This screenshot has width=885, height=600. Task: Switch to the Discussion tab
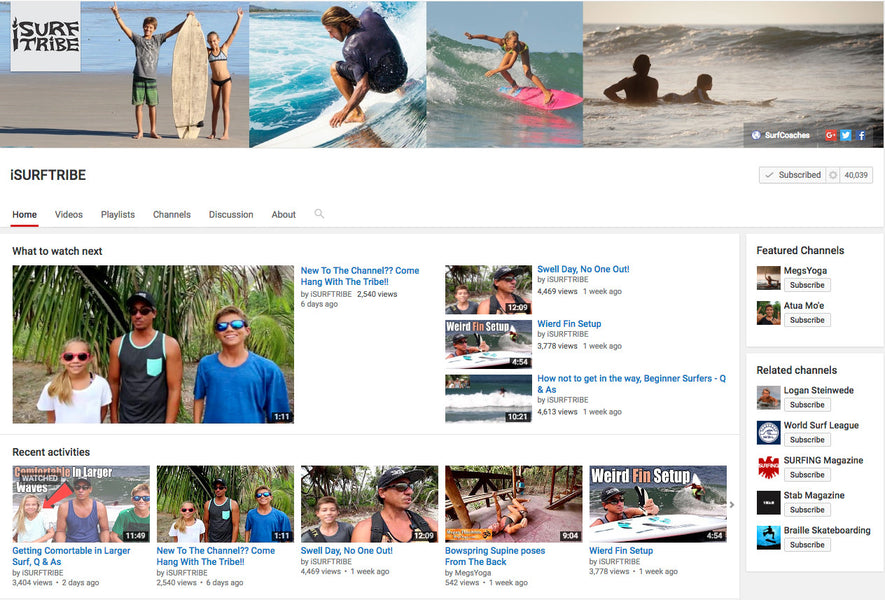[x=231, y=214]
